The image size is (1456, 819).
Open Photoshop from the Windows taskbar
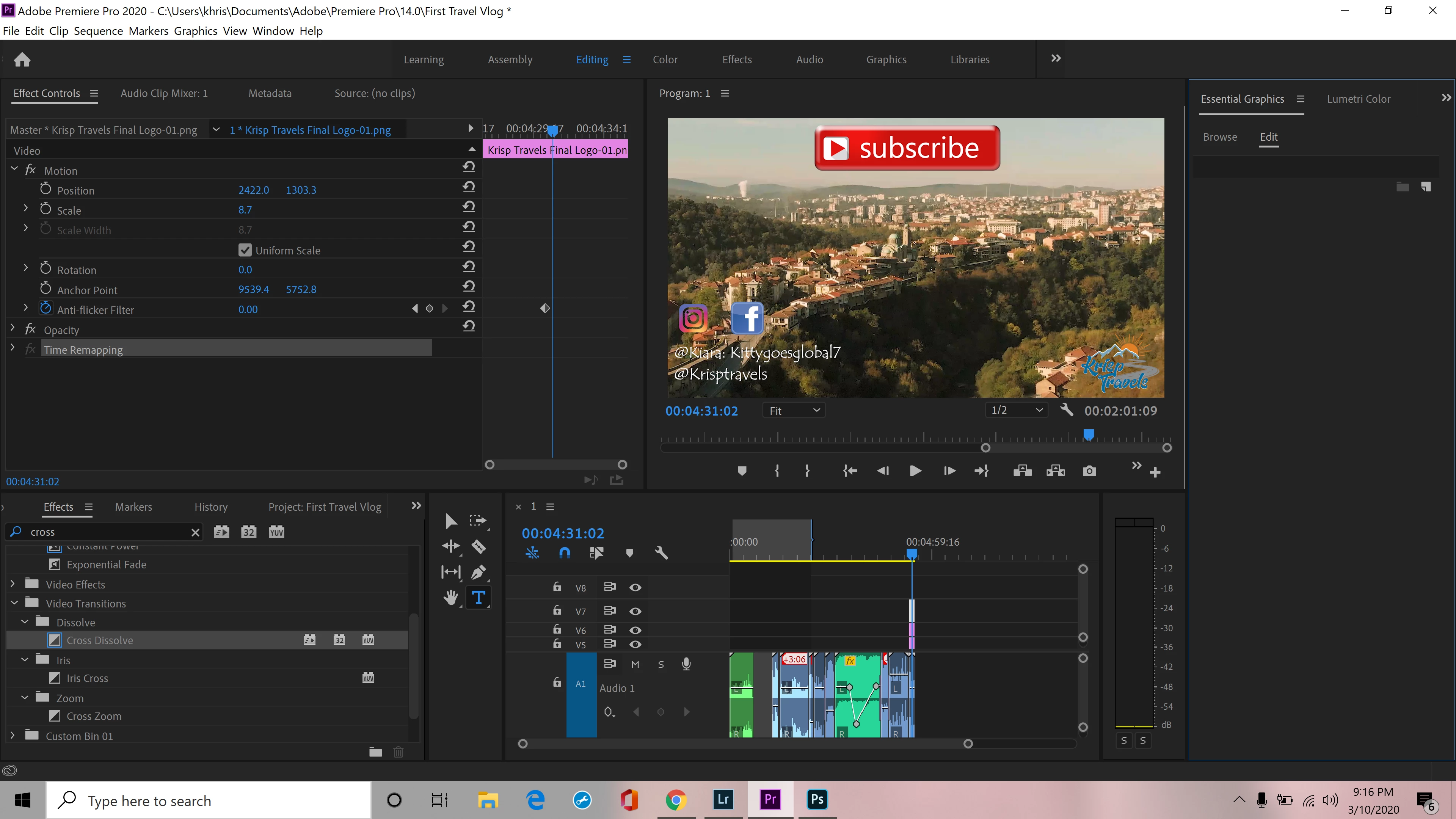[817, 800]
